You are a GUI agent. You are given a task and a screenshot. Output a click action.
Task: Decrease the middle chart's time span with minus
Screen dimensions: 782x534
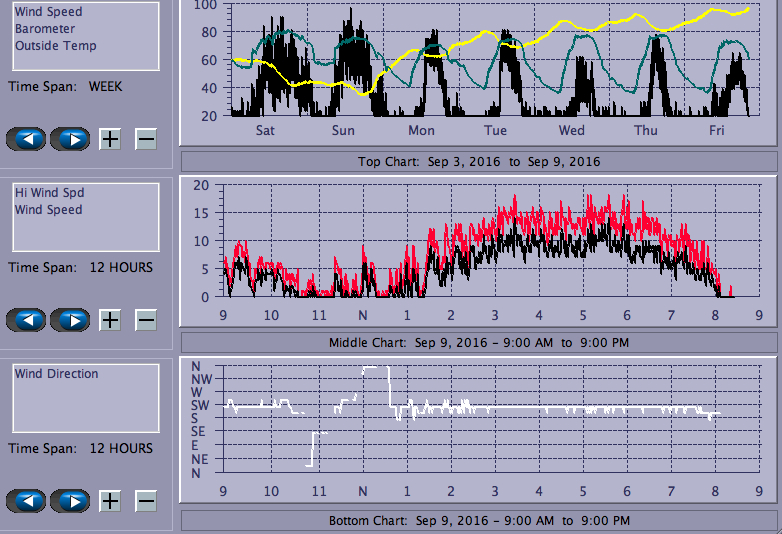(146, 320)
